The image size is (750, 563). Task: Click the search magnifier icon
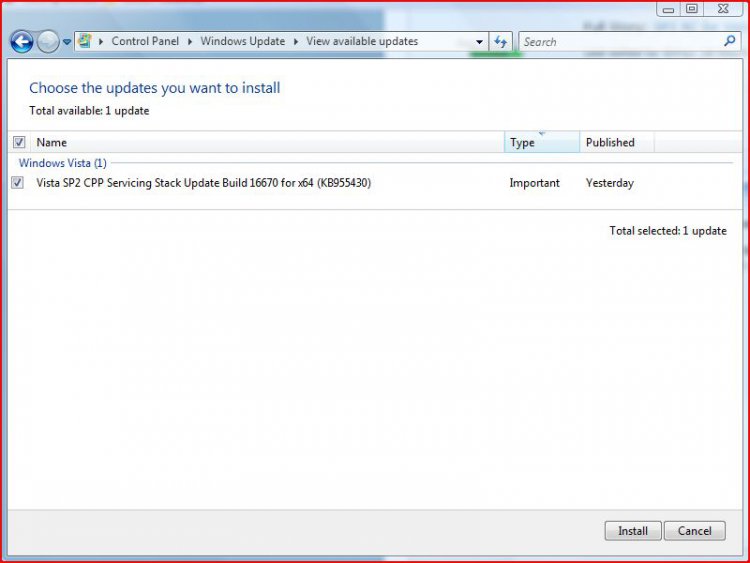point(729,41)
